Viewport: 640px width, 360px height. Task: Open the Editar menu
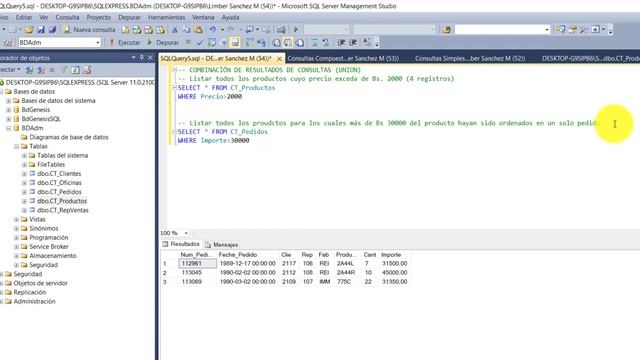[24, 18]
